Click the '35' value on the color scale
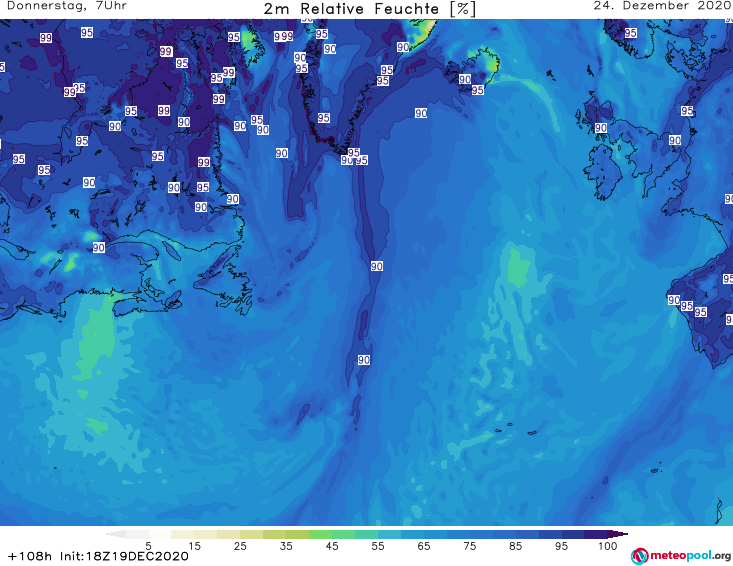The image size is (733, 566). 286,546
